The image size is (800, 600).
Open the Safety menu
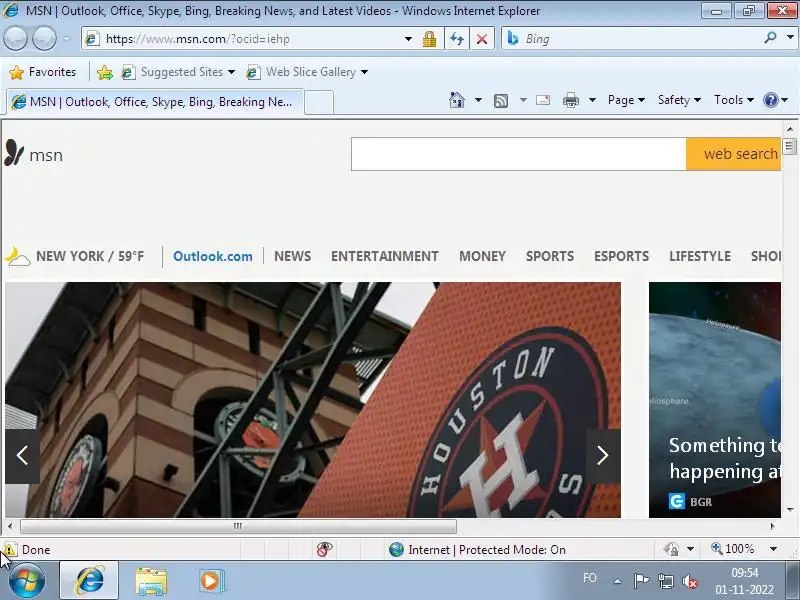(679, 100)
